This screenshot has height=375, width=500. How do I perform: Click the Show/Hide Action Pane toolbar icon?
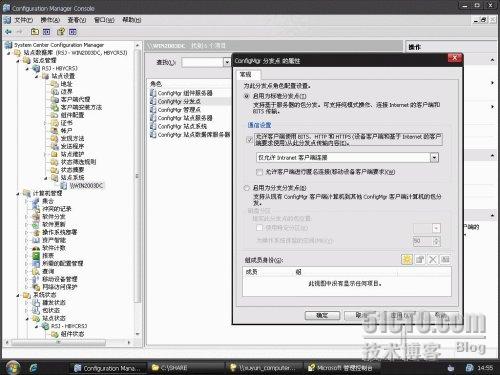click(73, 32)
